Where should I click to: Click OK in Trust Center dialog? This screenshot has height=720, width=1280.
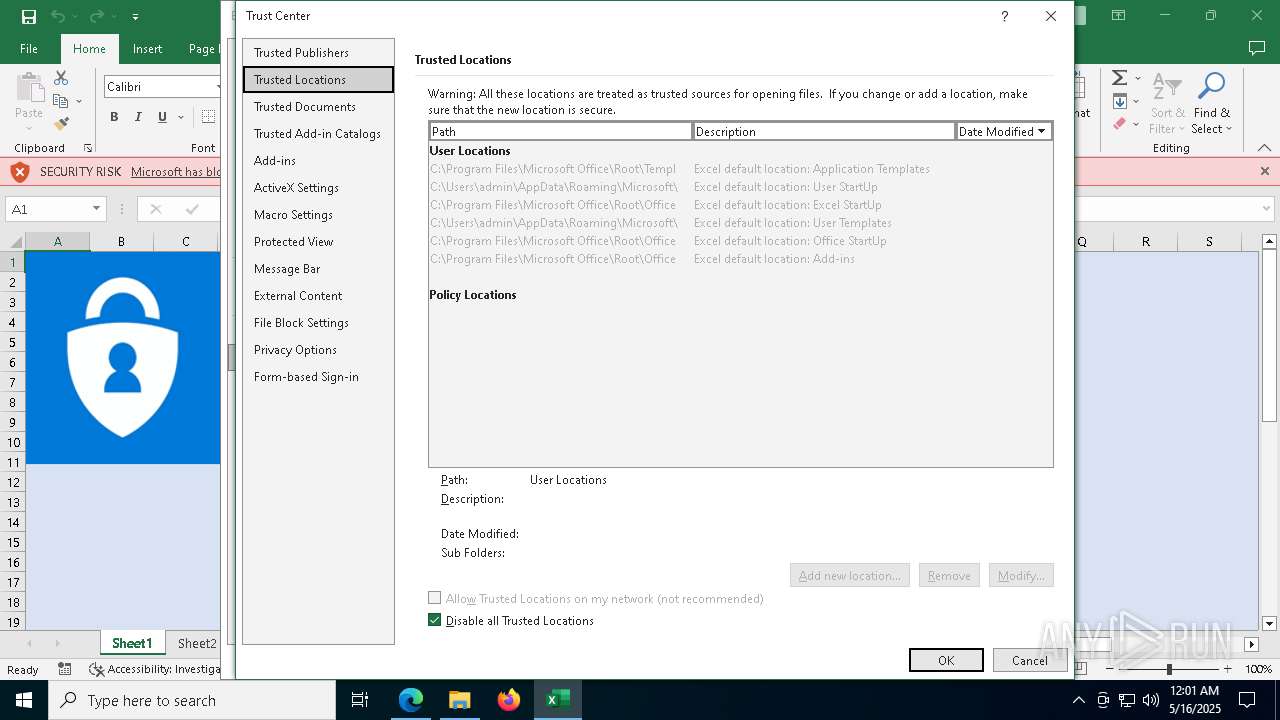click(x=946, y=660)
